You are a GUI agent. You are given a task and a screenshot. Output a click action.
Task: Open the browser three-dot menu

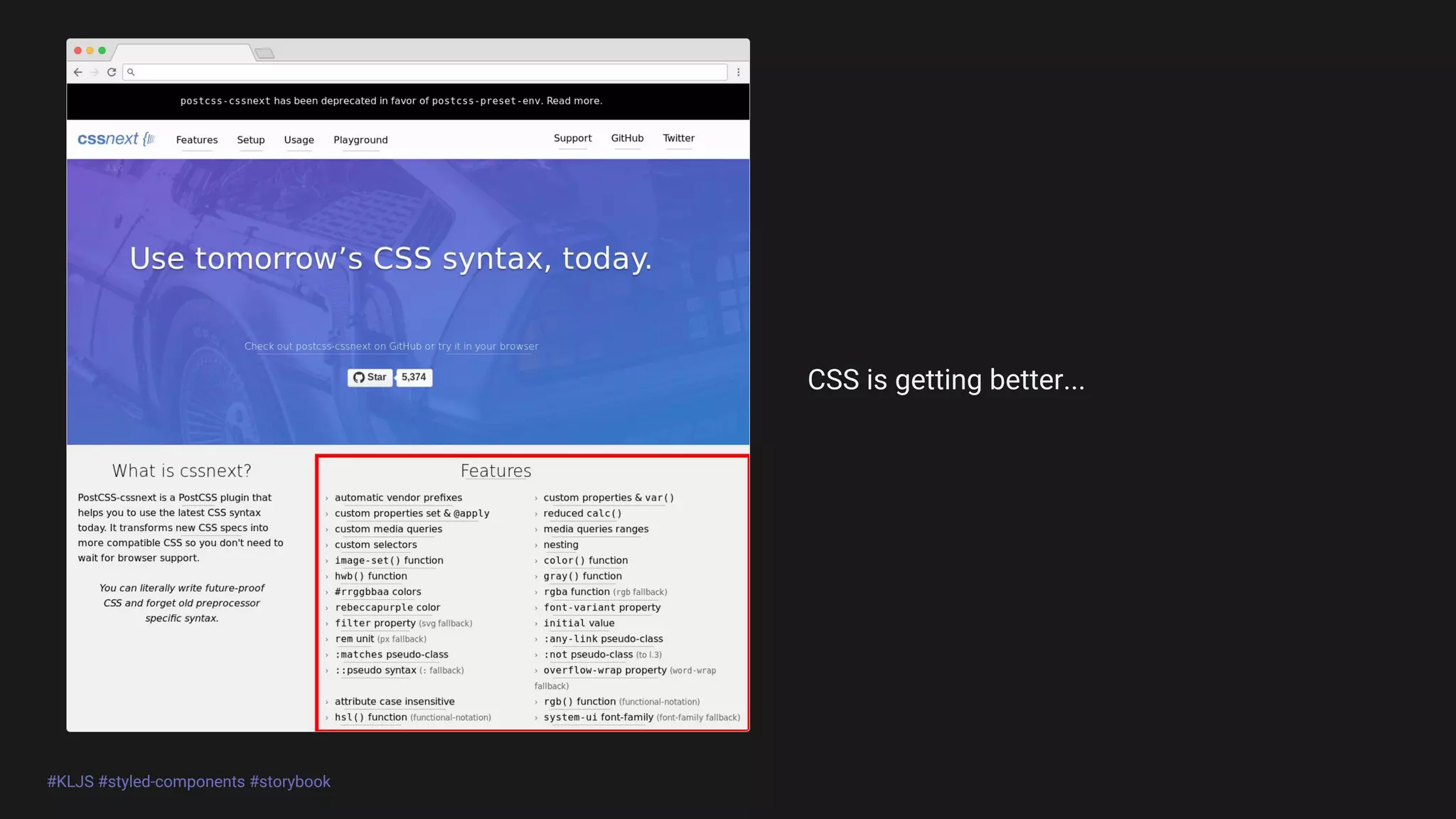point(739,72)
